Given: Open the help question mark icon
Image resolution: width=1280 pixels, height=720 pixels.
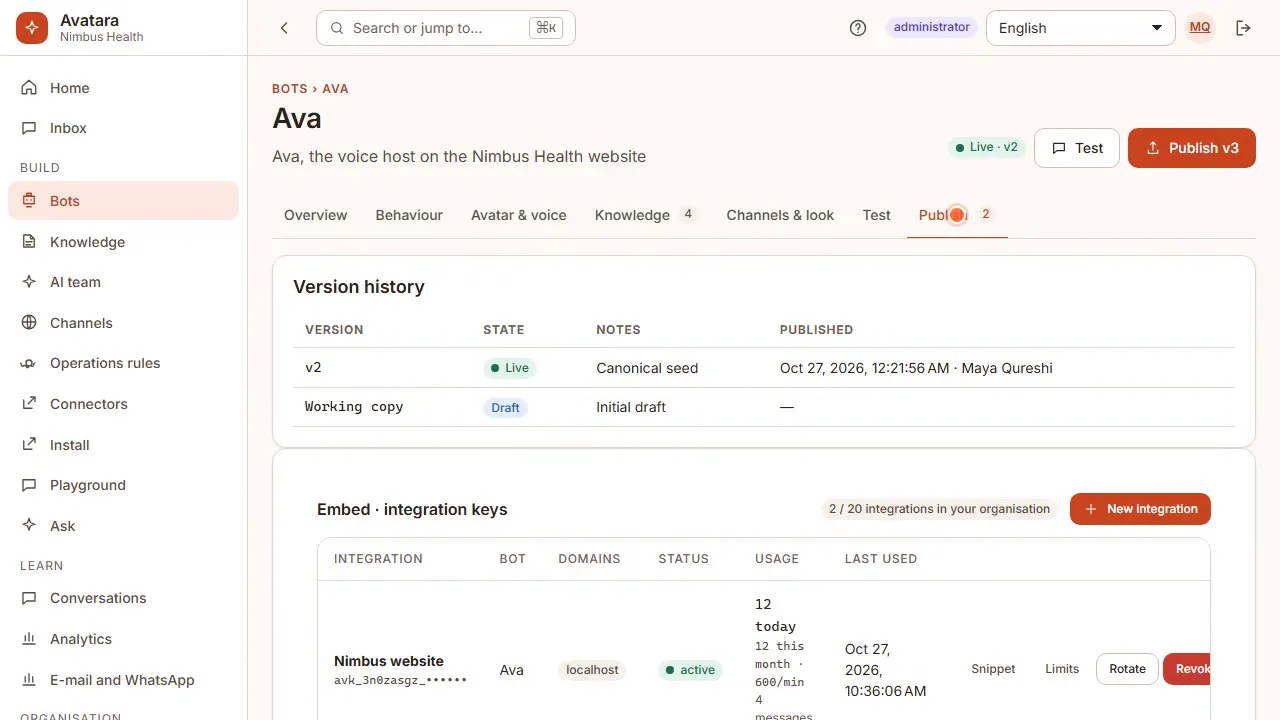Looking at the screenshot, I should (x=858, y=28).
